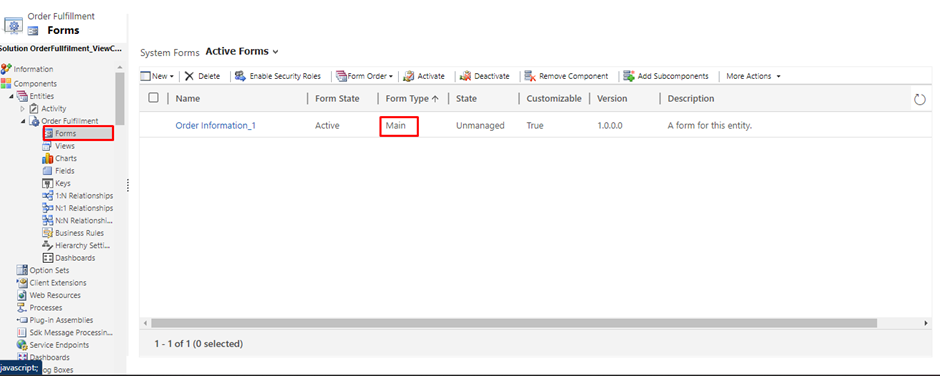Open the New form dropdown arrow
Image resolution: width=940 pixels, height=376 pixels.
click(171, 77)
